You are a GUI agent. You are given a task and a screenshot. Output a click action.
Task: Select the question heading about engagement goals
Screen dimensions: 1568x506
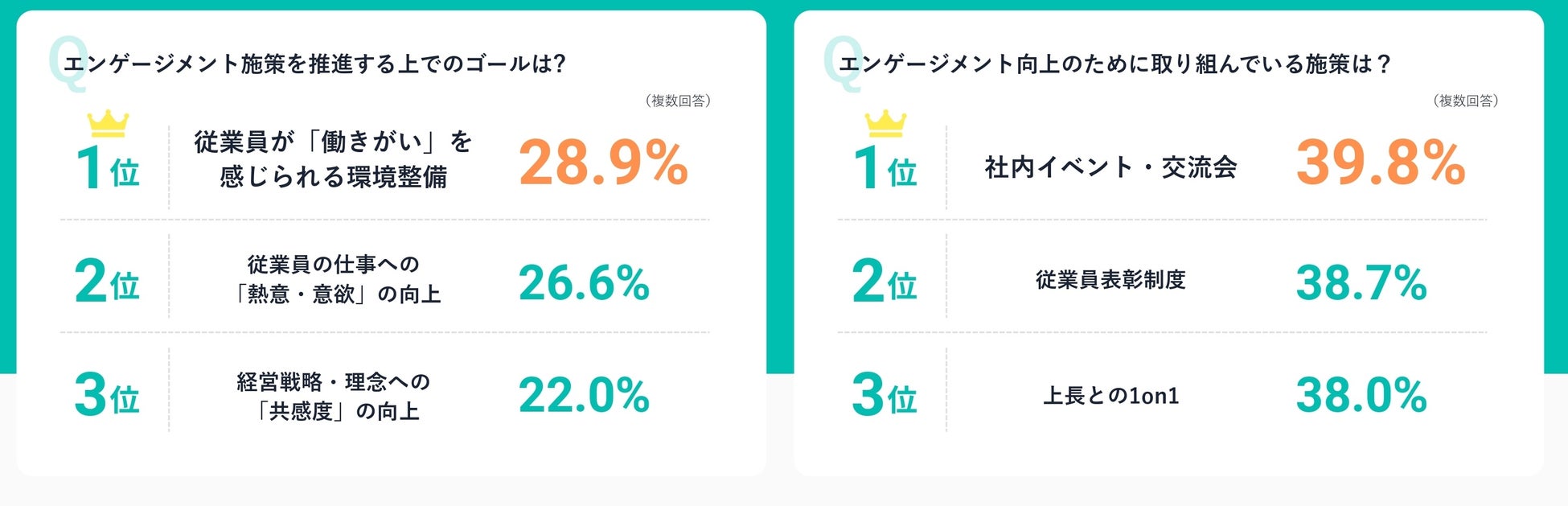coord(315,64)
